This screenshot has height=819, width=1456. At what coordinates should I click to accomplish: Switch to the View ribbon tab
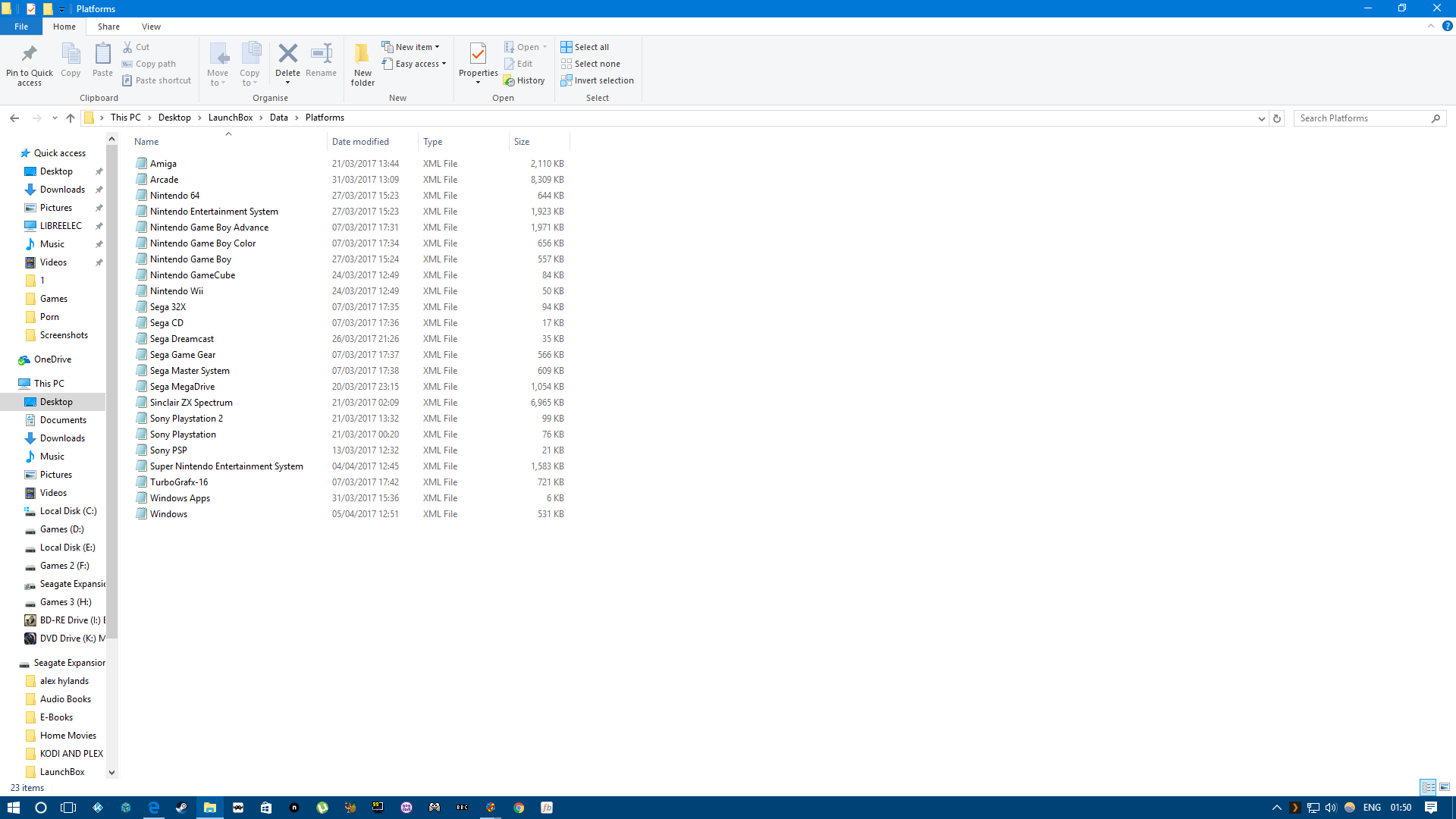tap(151, 27)
